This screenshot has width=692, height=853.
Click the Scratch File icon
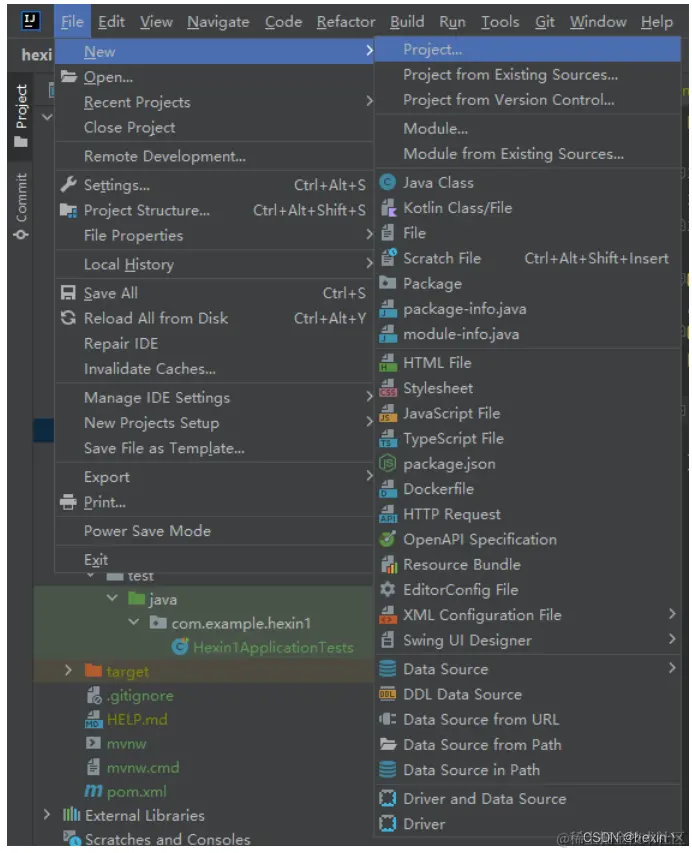(x=388, y=258)
